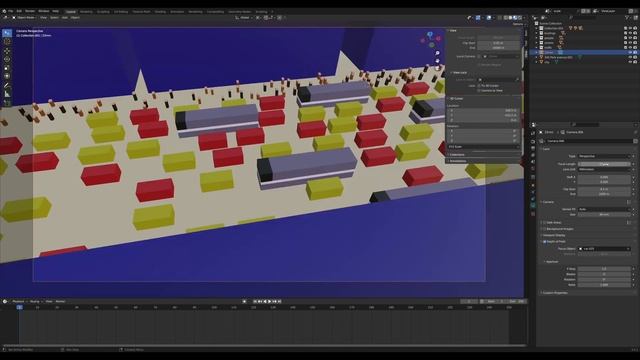The width and height of the screenshot is (640, 360).
Task: Open the Edit menu
Action: click(x=19, y=11)
